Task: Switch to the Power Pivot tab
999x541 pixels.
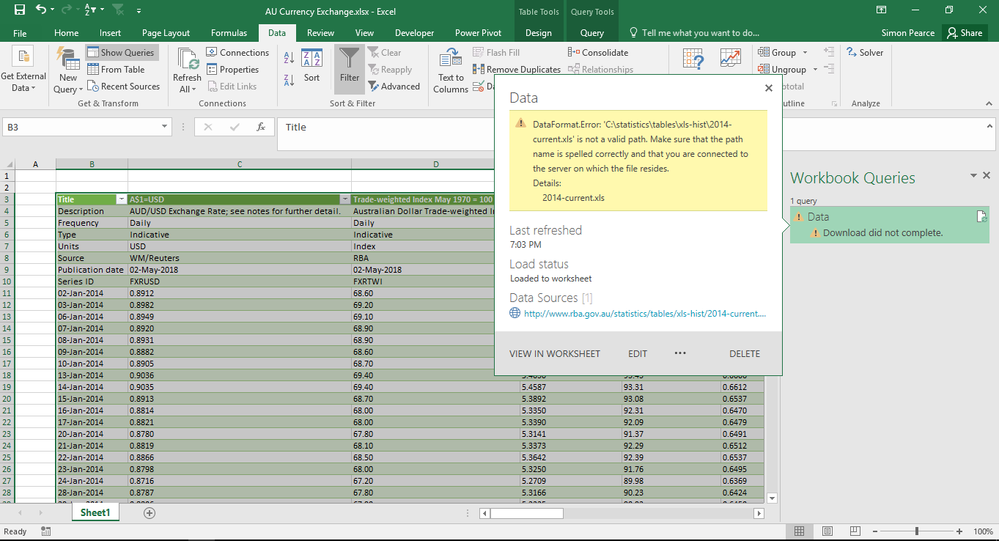Action: click(478, 32)
